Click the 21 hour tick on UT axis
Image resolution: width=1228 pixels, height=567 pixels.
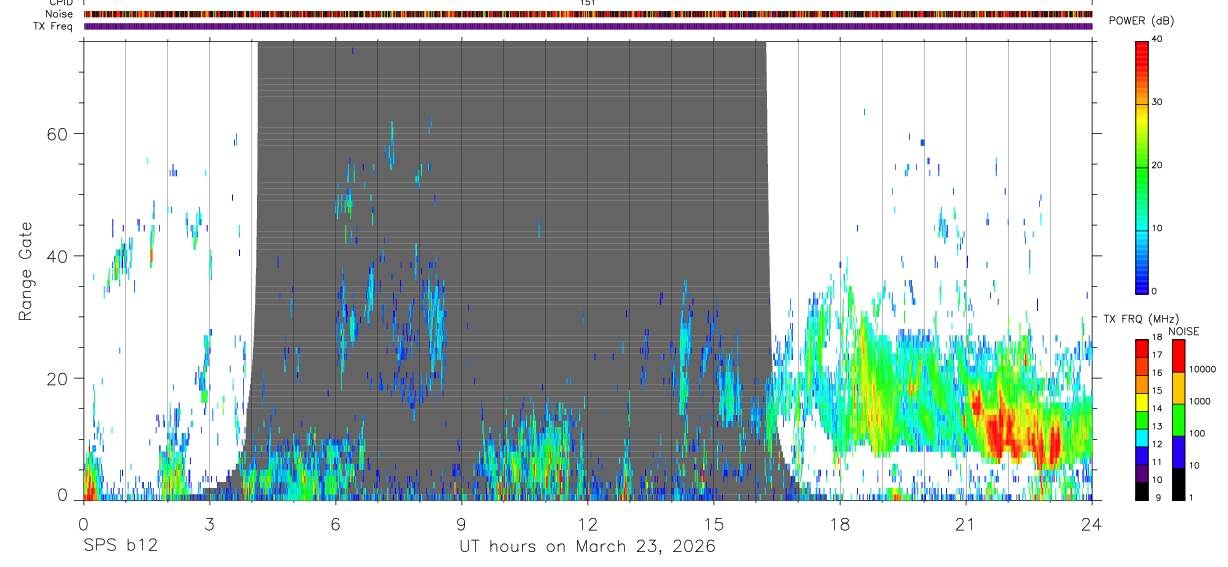(x=966, y=523)
